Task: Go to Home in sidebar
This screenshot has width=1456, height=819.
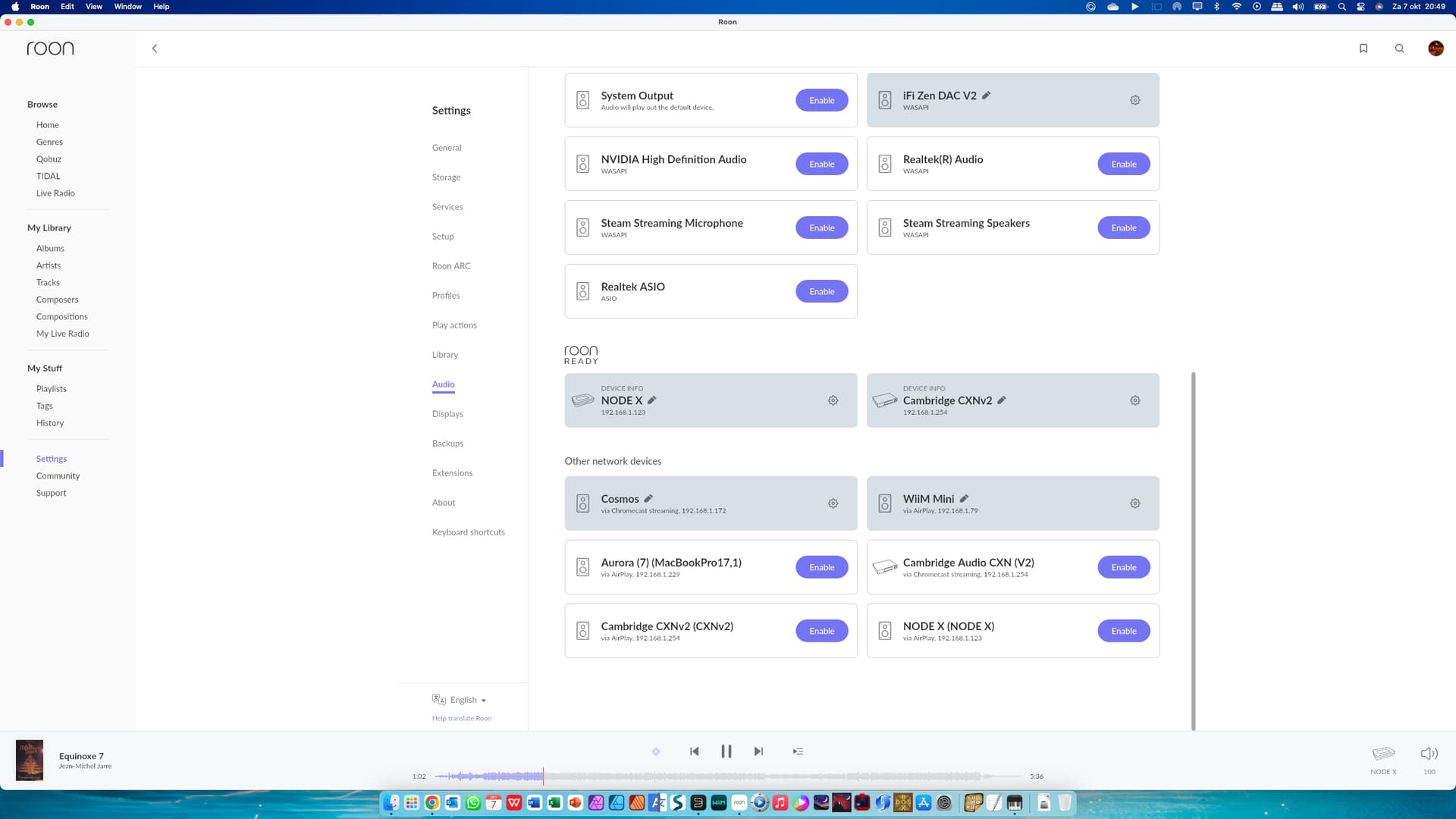Action: coord(47,125)
